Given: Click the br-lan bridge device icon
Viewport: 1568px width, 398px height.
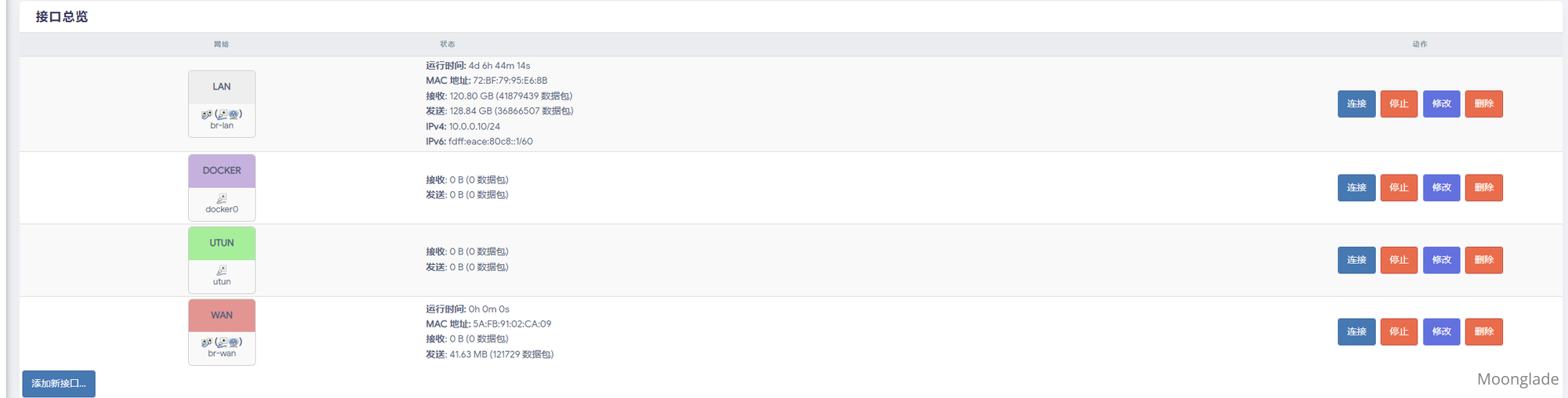Looking at the screenshot, I should 206,114.
